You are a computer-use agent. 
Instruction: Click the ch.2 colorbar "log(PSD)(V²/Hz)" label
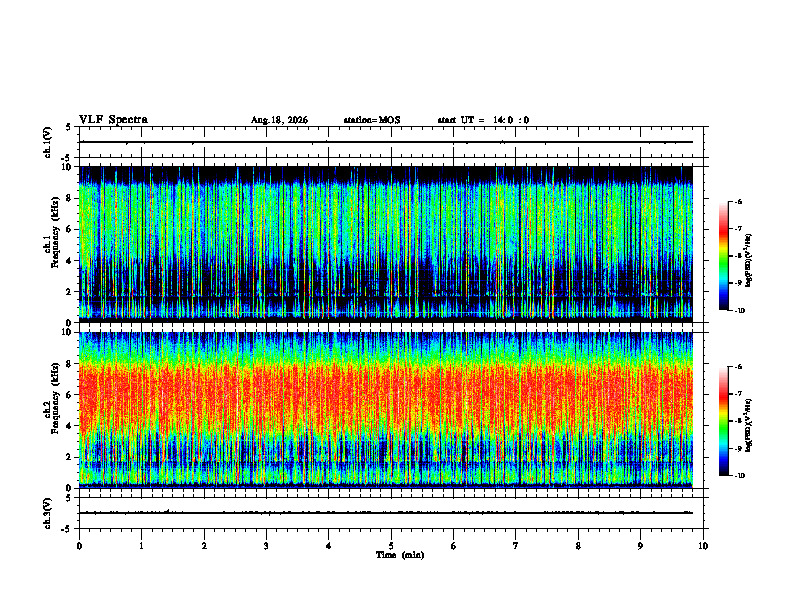pyautogui.click(x=749, y=425)
